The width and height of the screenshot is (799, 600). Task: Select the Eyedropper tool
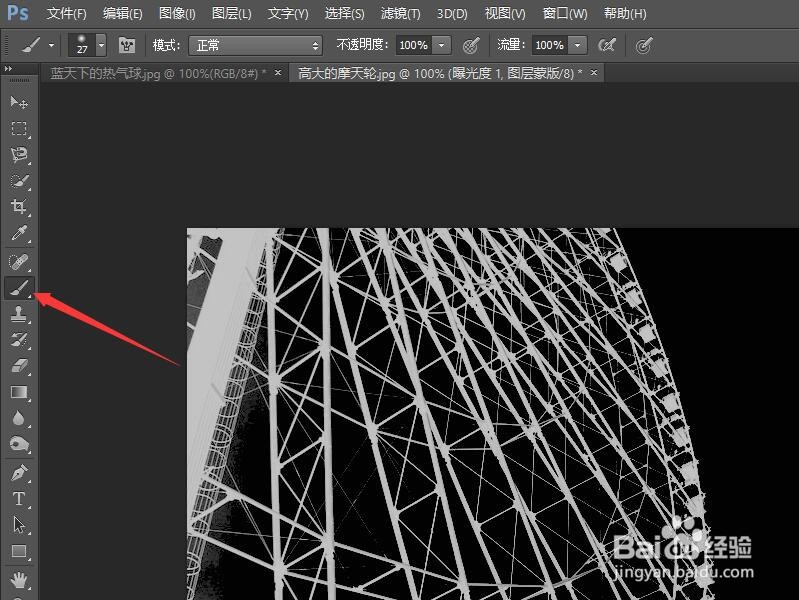point(19,233)
